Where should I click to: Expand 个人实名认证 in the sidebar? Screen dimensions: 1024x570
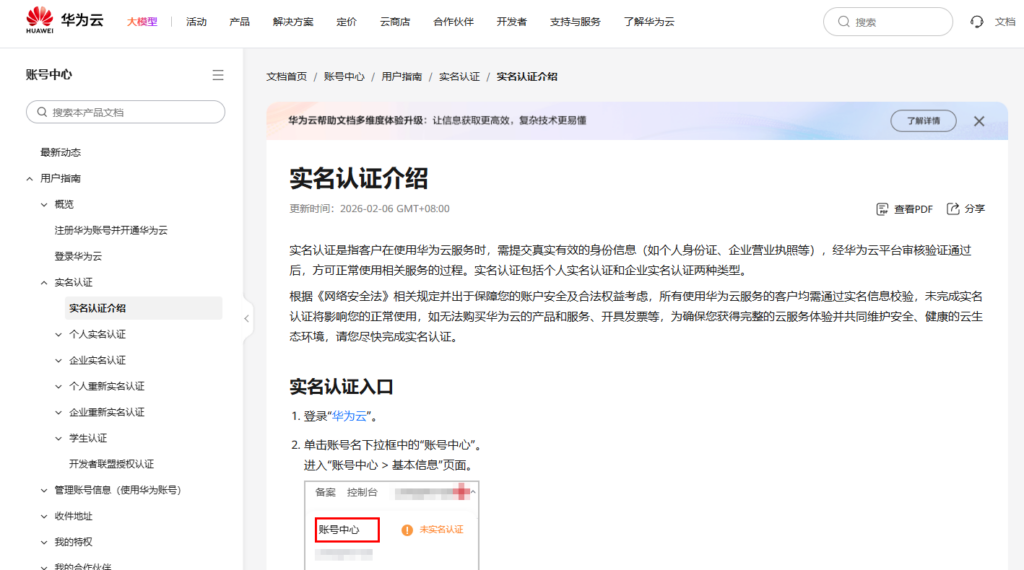pyautogui.click(x=58, y=334)
